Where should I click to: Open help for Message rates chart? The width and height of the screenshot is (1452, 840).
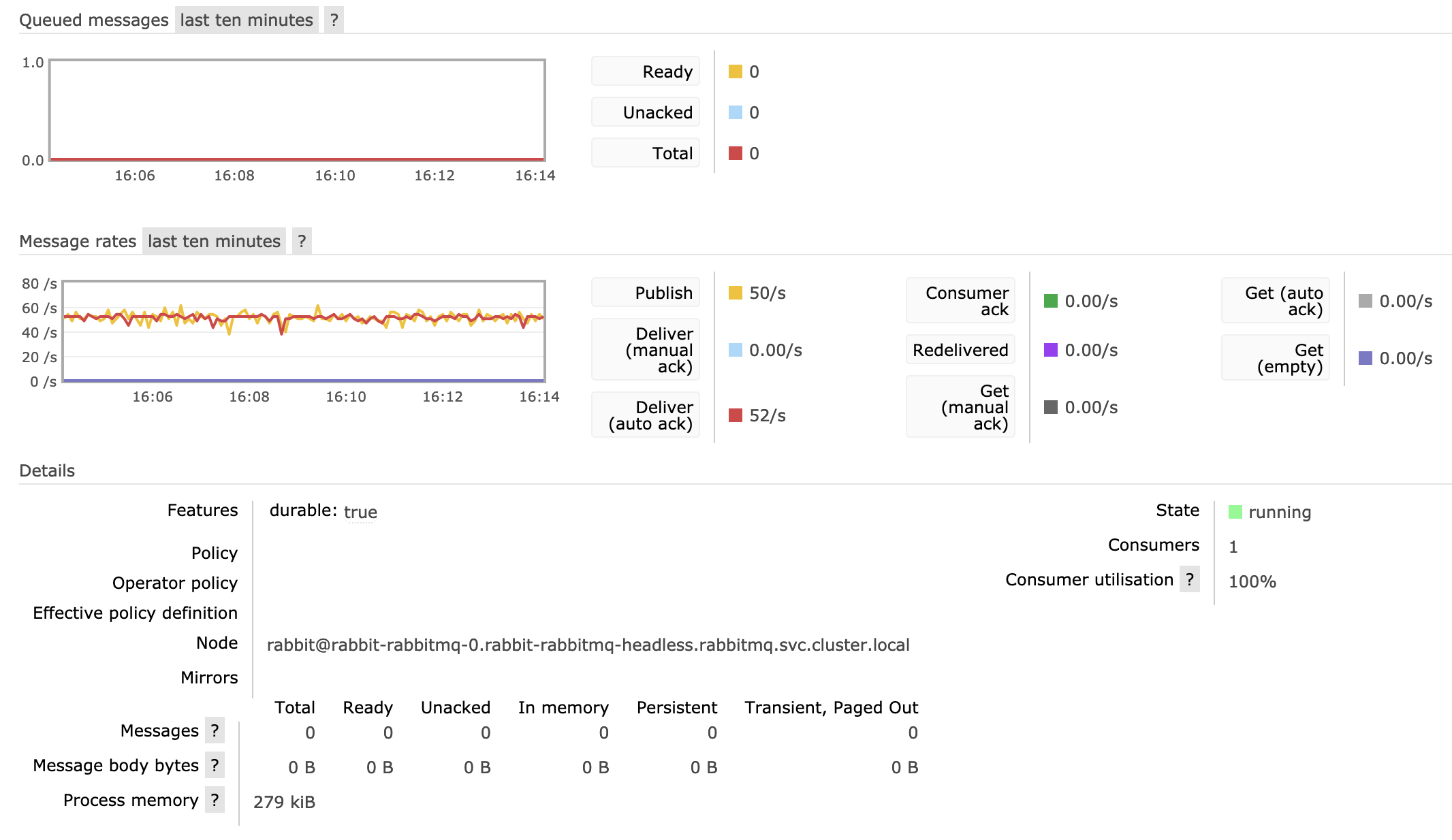[301, 240]
